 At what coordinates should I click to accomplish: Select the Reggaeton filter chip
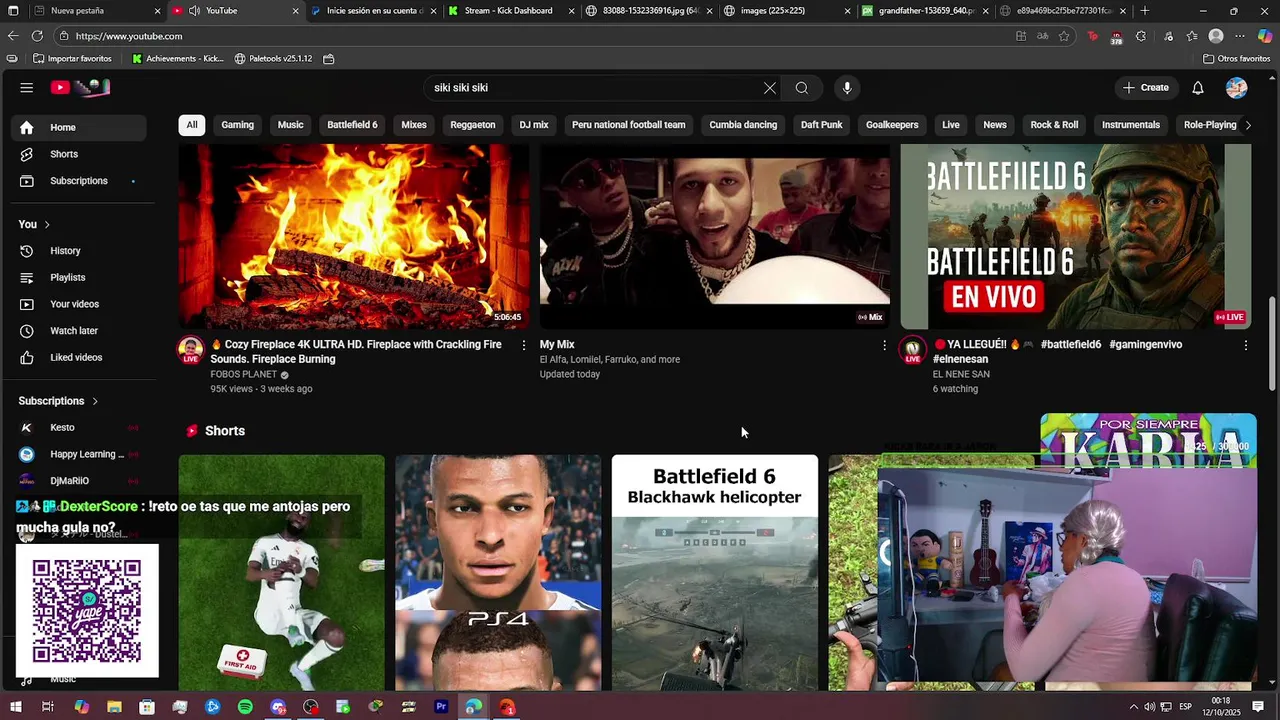click(x=473, y=125)
